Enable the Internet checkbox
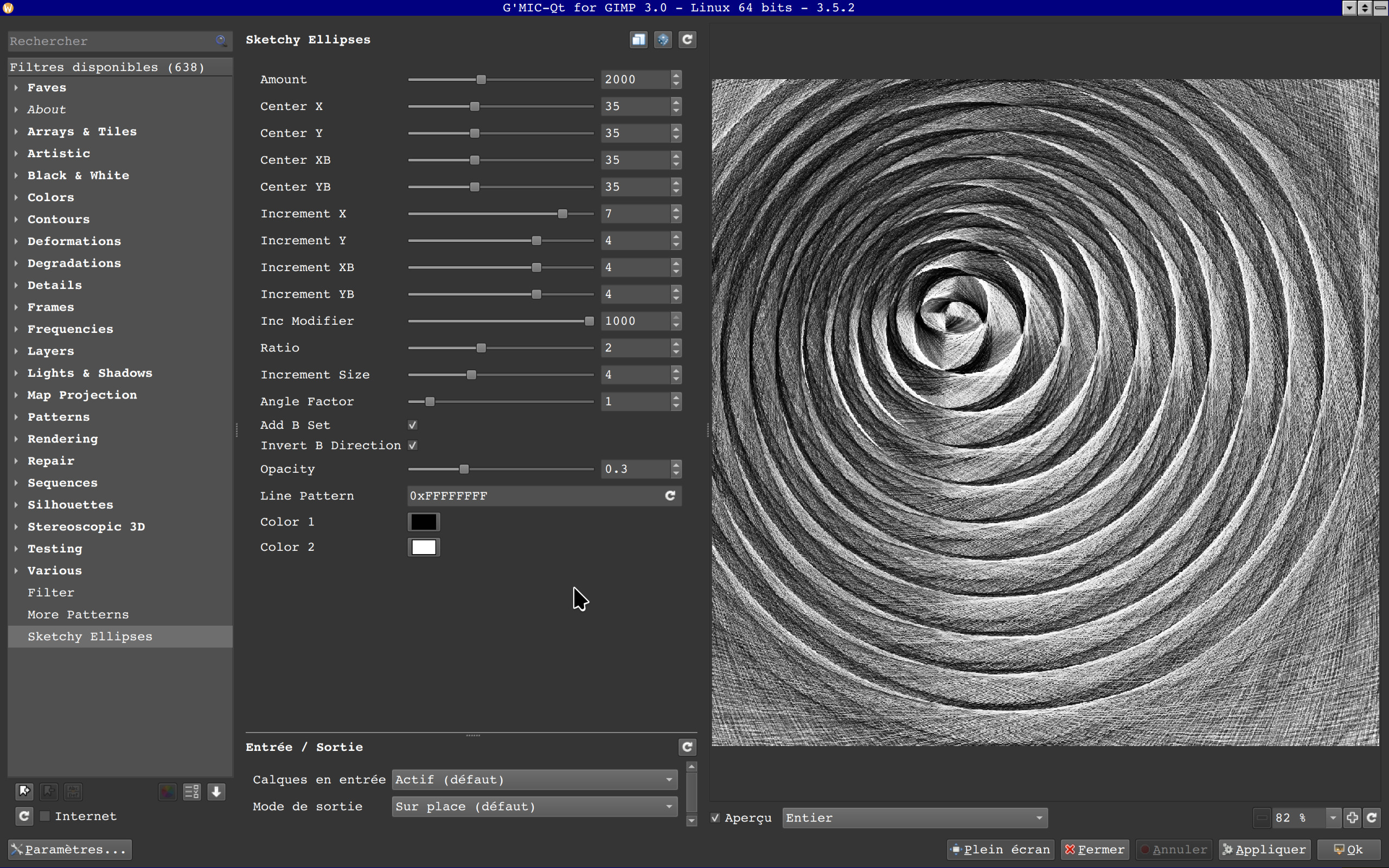 click(x=45, y=816)
